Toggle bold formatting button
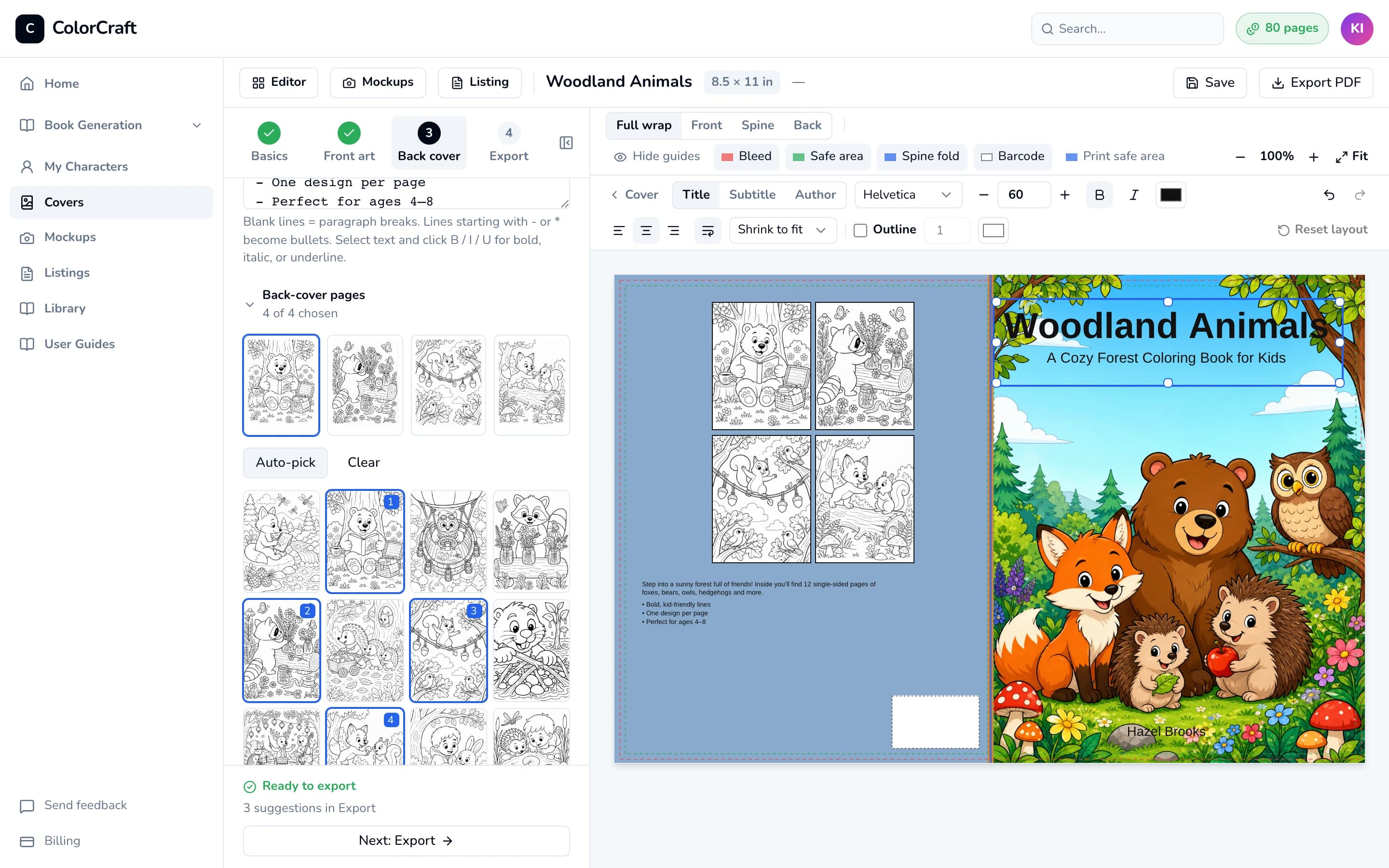 pyautogui.click(x=1099, y=195)
